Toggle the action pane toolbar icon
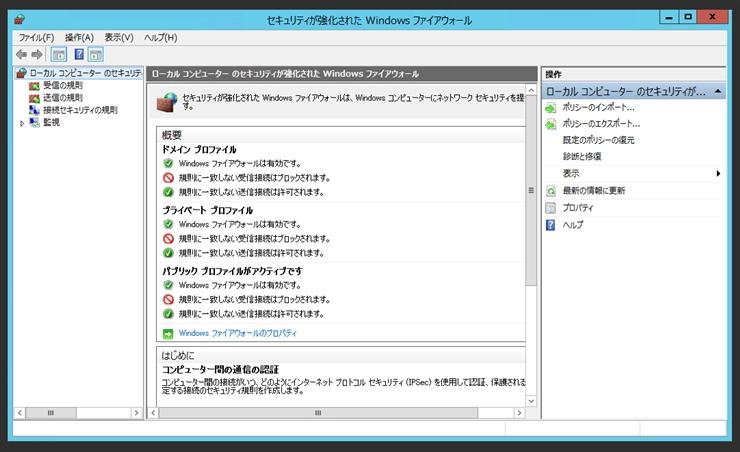The height and width of the screenshot is (452, 740). coord(96,55)
